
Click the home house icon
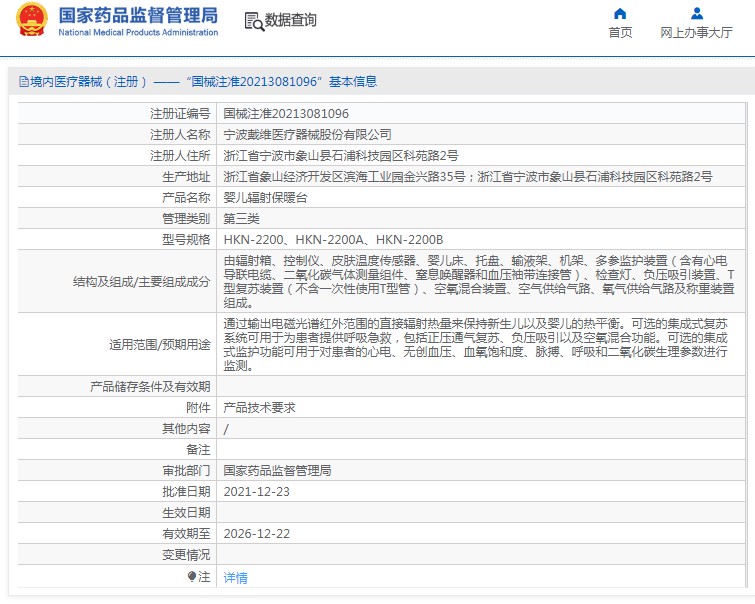620,14
